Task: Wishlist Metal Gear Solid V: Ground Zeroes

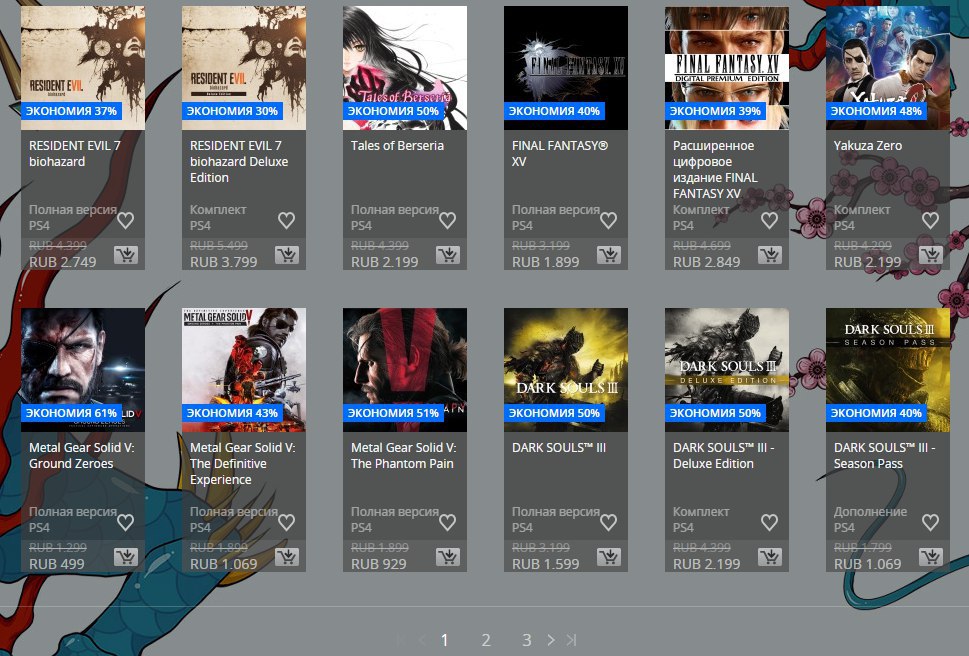Action: point(125,522)
